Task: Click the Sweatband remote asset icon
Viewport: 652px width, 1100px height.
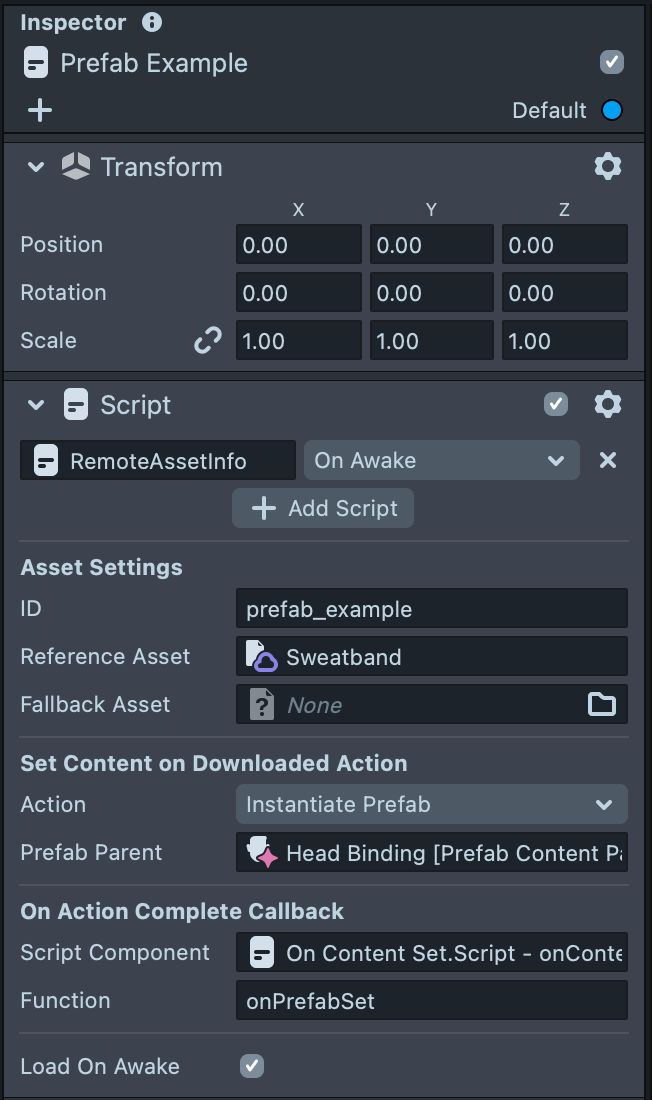Action: [262, 657]
